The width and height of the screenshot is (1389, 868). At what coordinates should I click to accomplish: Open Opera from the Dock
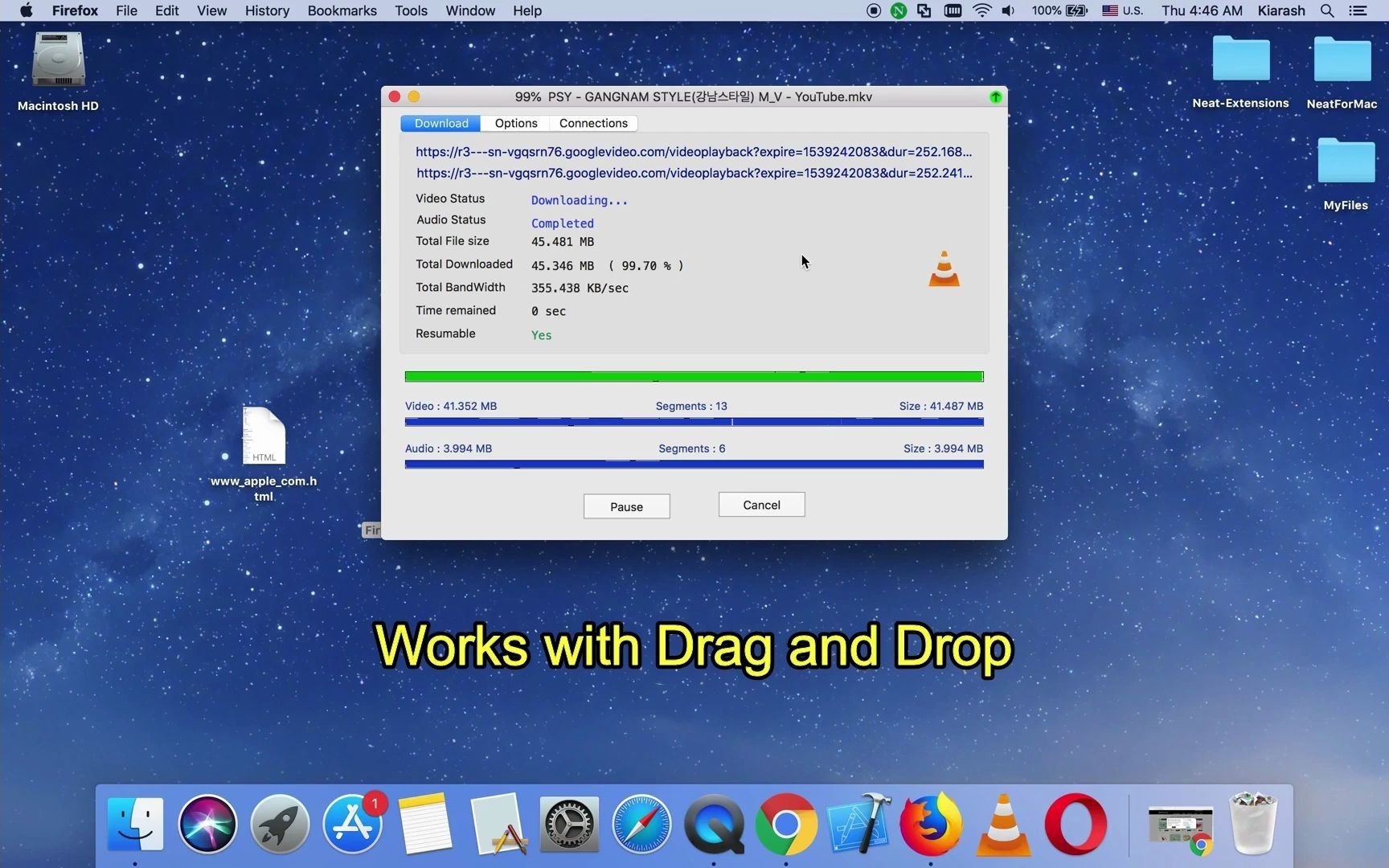click(1075, 824)
